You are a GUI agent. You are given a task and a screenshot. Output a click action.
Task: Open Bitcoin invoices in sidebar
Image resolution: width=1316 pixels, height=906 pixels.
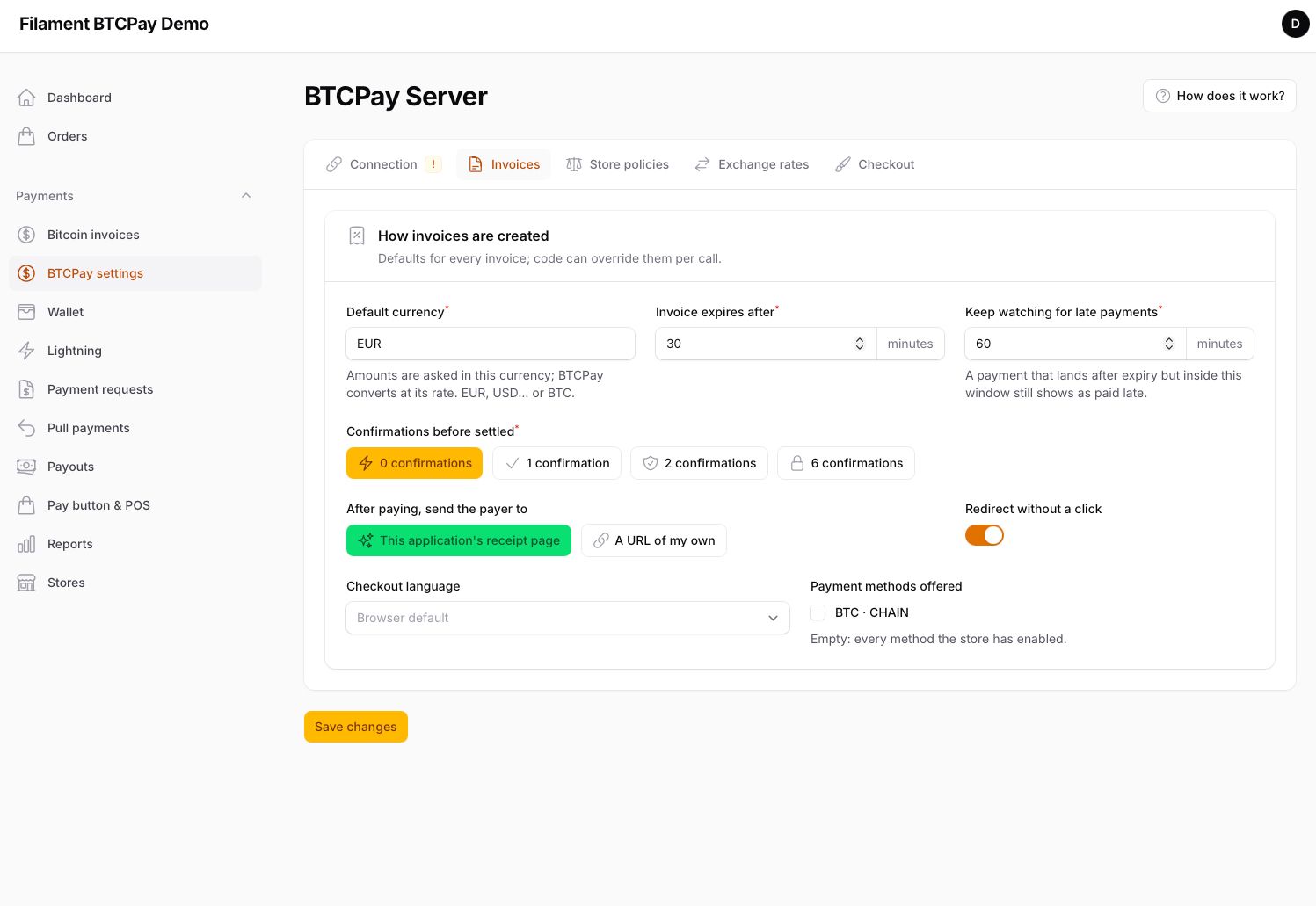(135, 235)
